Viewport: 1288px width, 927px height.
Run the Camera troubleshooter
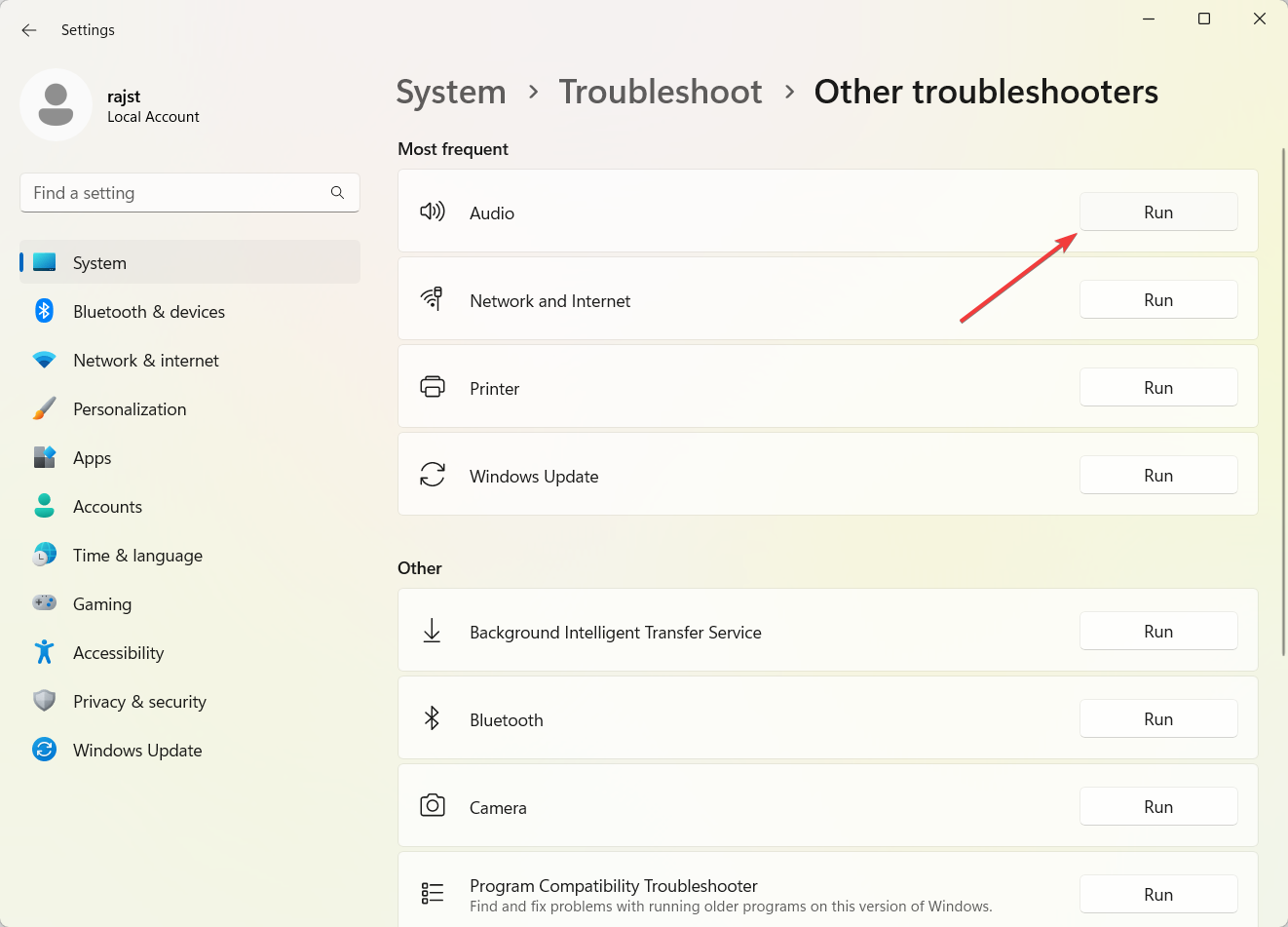click(x=1157, y=807)
